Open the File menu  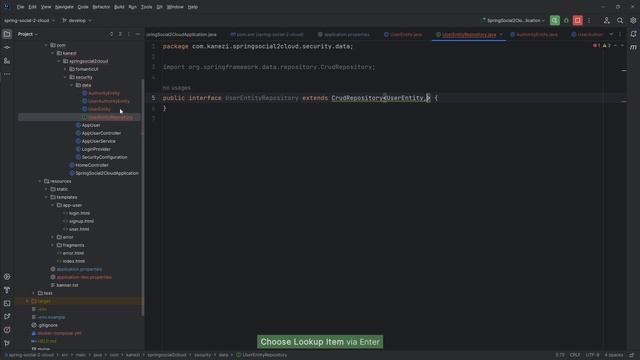[20, 7]
